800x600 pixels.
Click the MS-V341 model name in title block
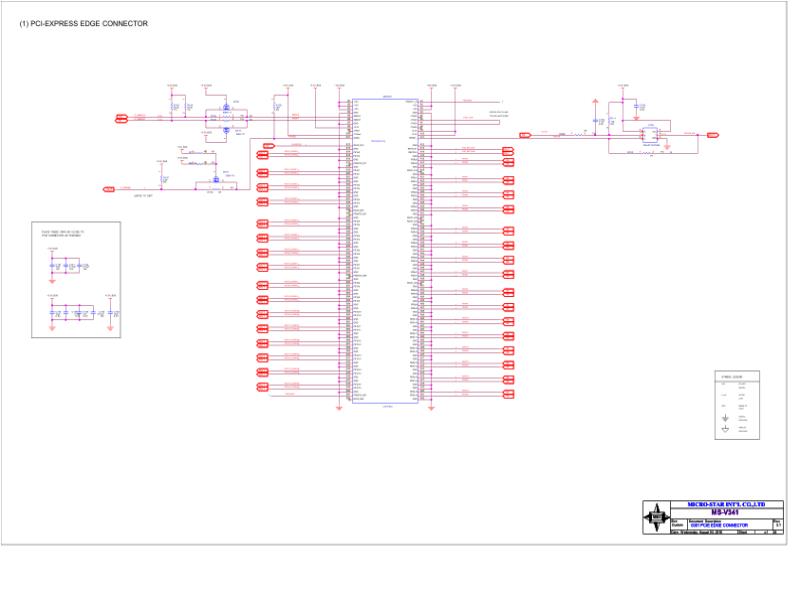724,512
